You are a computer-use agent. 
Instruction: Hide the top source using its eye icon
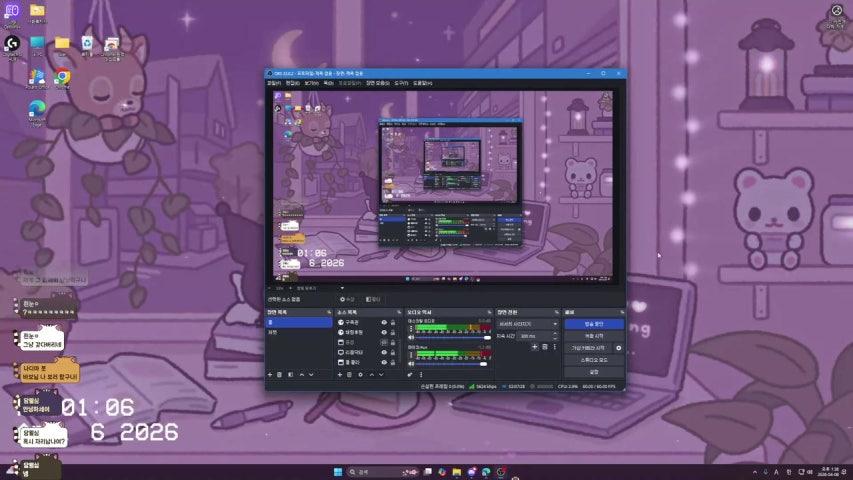point(384,323)
